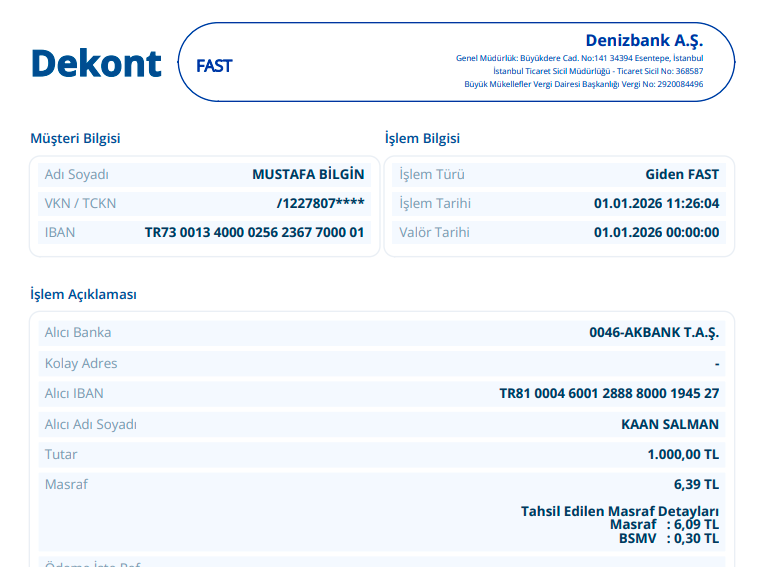Select IBAN TR73 0013 4000 0256 2367 7000 01
Viewport: 771px width, 567px height.
click(254, 232)
